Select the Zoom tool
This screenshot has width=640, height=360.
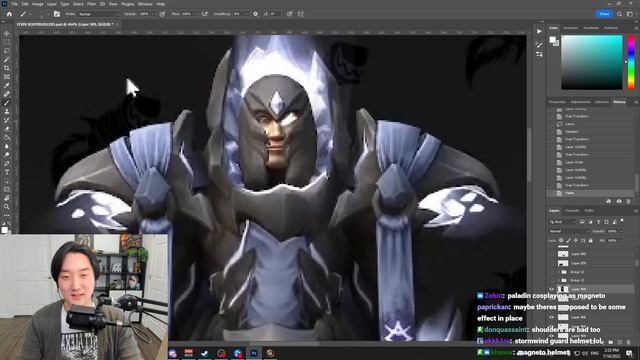coord(7,207)
